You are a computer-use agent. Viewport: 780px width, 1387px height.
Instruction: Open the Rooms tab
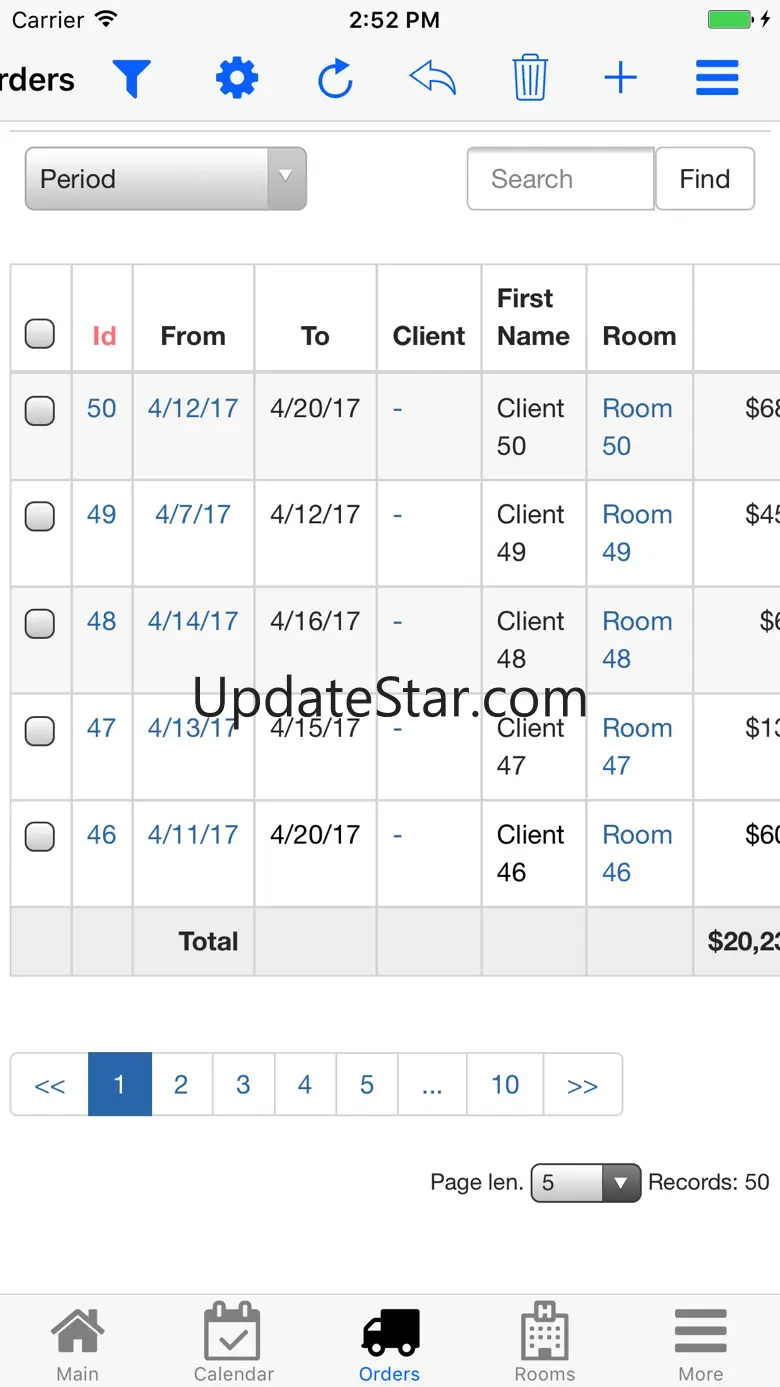click(545, 1342)
